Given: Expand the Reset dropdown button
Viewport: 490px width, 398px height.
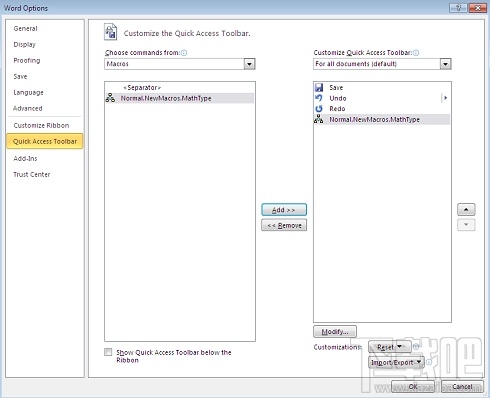Looking at the screenshot, I should pyautogui.click(x=390, y=347).
